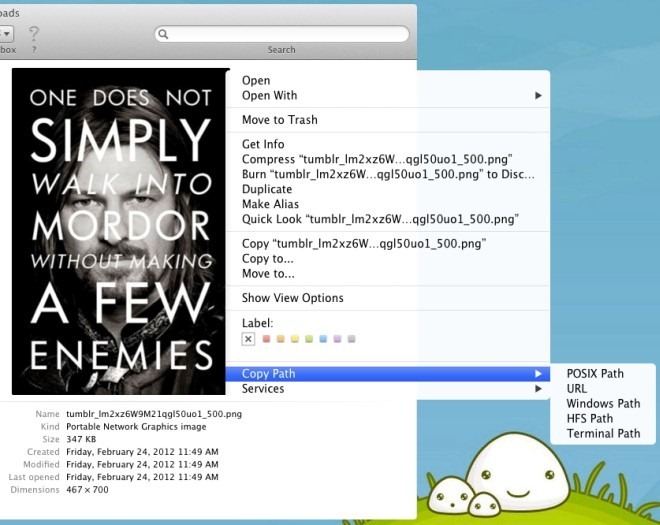Choose Windows Path in submenu
The height and width of the screenshot is (525, 660).
tap(603, 404)
